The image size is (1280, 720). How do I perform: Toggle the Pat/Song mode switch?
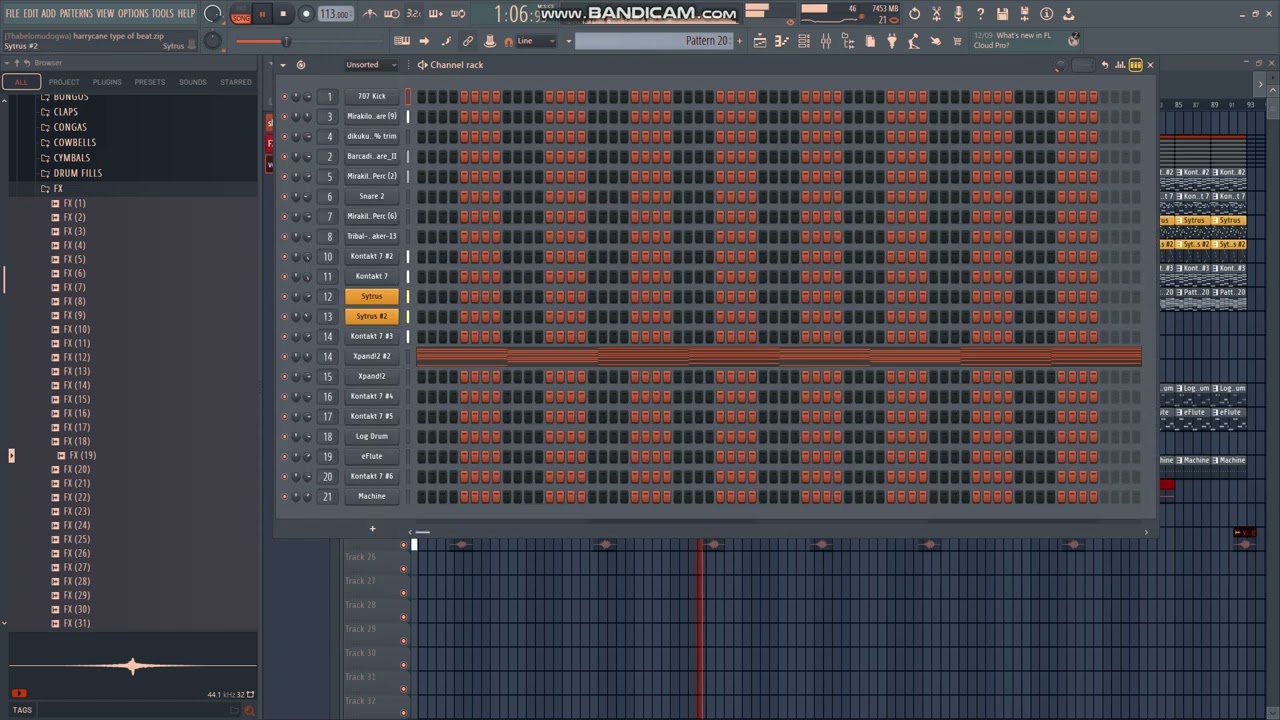click(241, 14)
